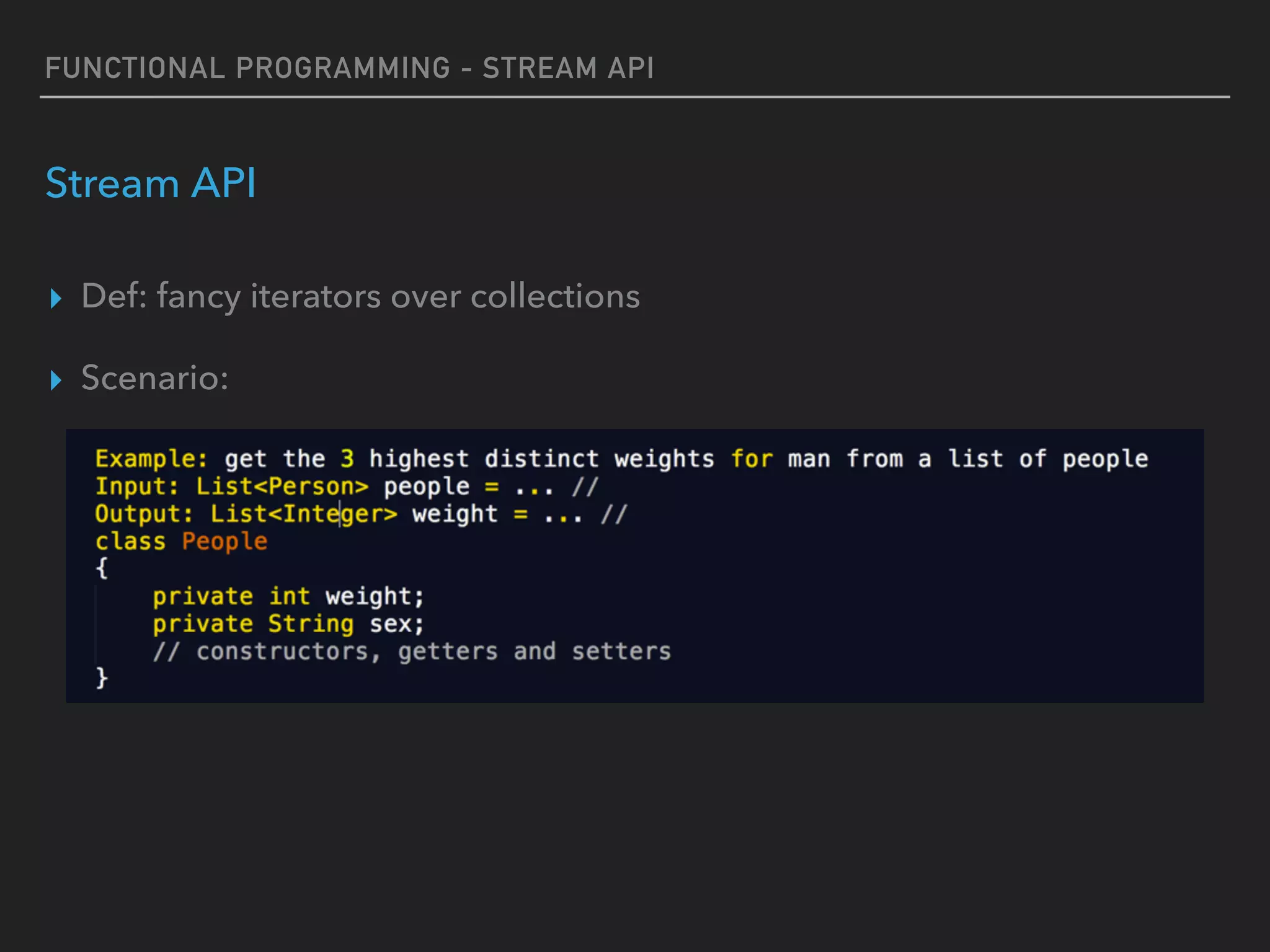The width and height of the screenshot is (1270, 952).
Task: Click the 'Input: List<Person> people' code line
Action: 346,487
